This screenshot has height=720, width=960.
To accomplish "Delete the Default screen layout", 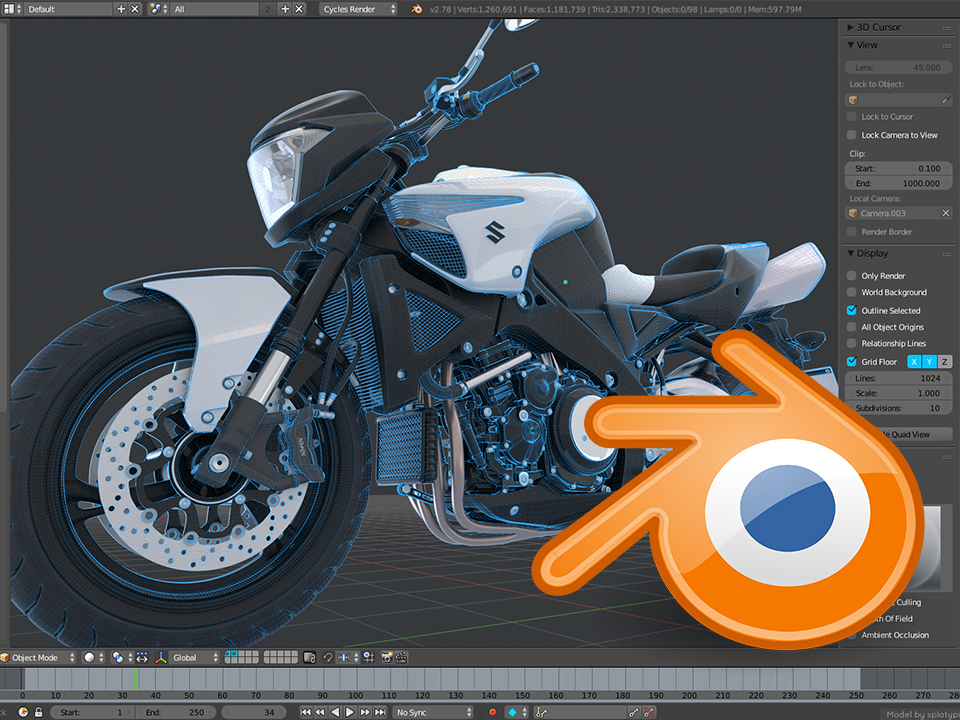I will tap(135, 9).
